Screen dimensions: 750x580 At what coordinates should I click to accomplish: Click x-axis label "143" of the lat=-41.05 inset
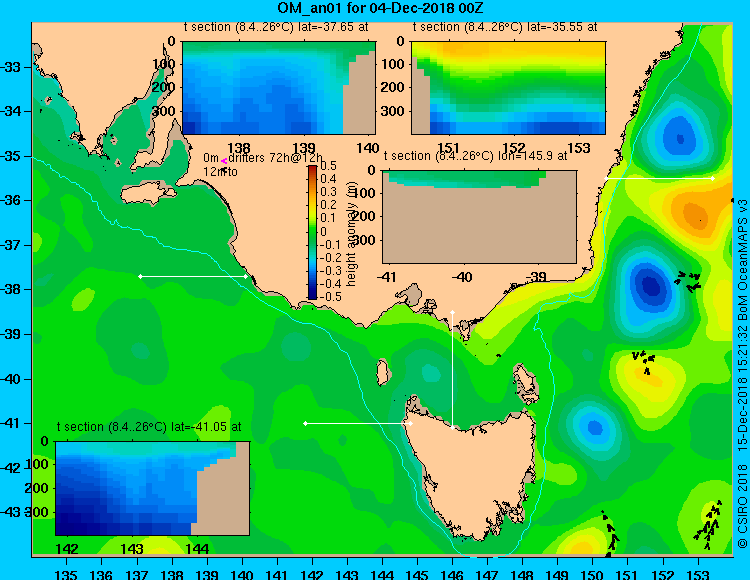[132, 549]
